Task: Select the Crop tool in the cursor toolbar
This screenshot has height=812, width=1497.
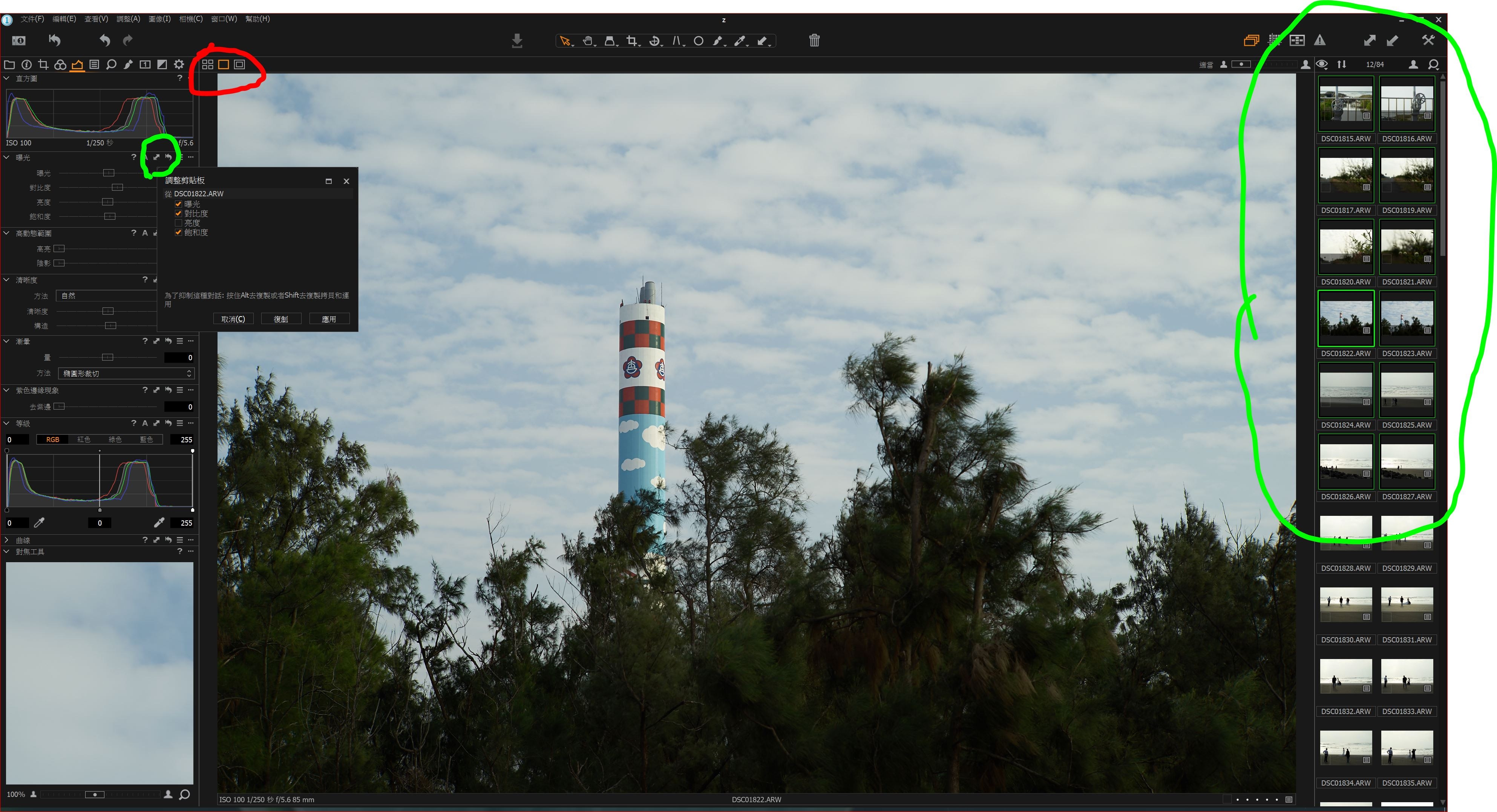Action: tap(632, 41)
